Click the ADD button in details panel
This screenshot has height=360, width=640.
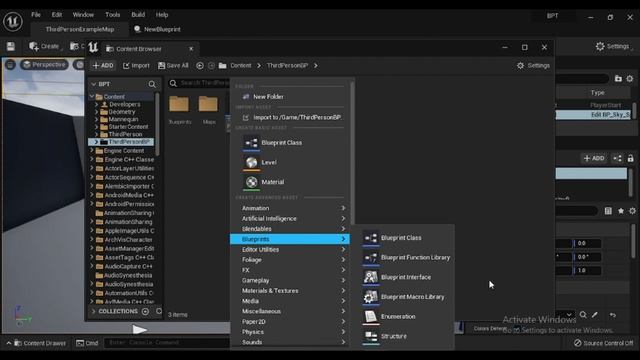594,158
